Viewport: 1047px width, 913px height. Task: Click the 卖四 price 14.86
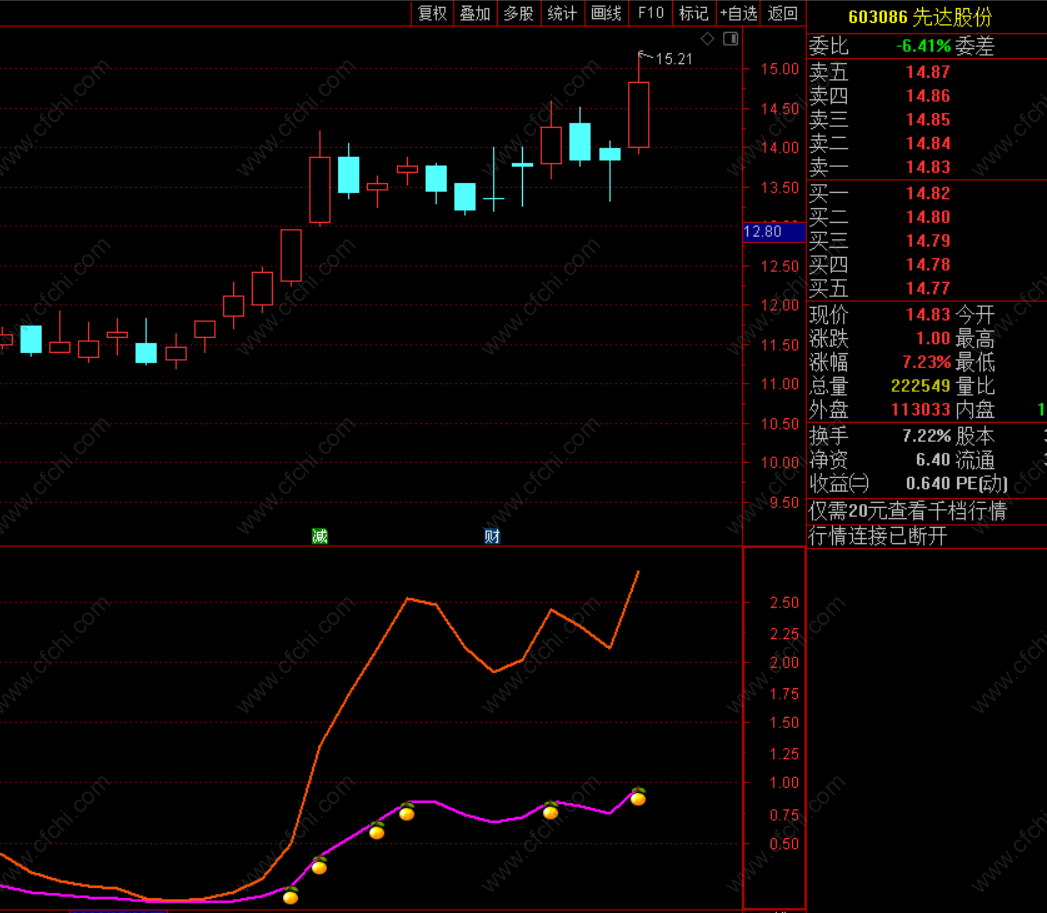click(927, 96)
